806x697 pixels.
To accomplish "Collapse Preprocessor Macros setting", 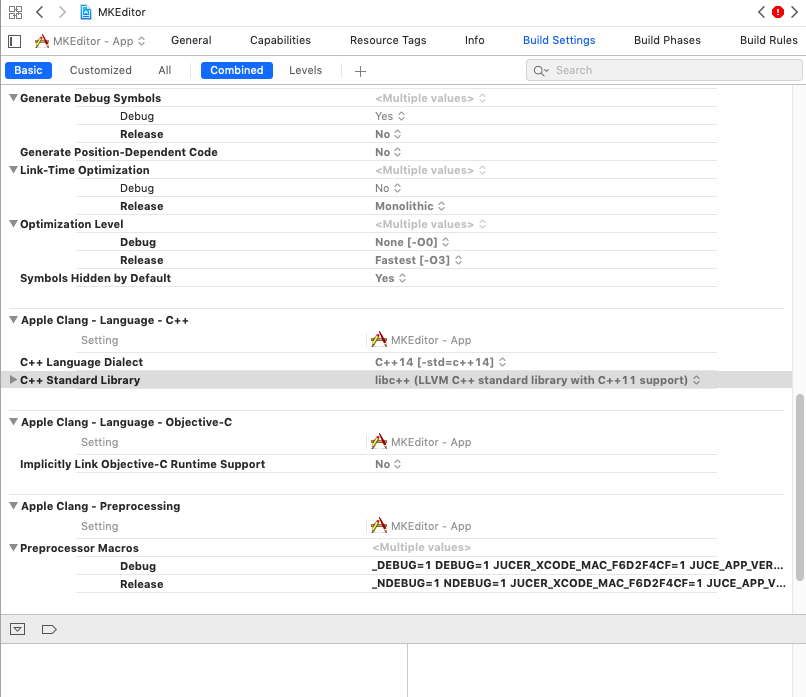I will pos(13,548).
